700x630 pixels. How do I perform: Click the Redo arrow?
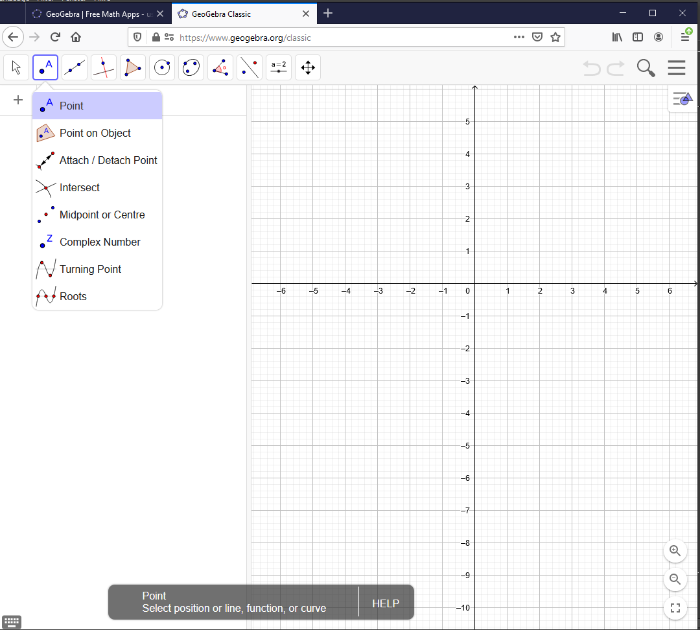(x=616, y=68)
